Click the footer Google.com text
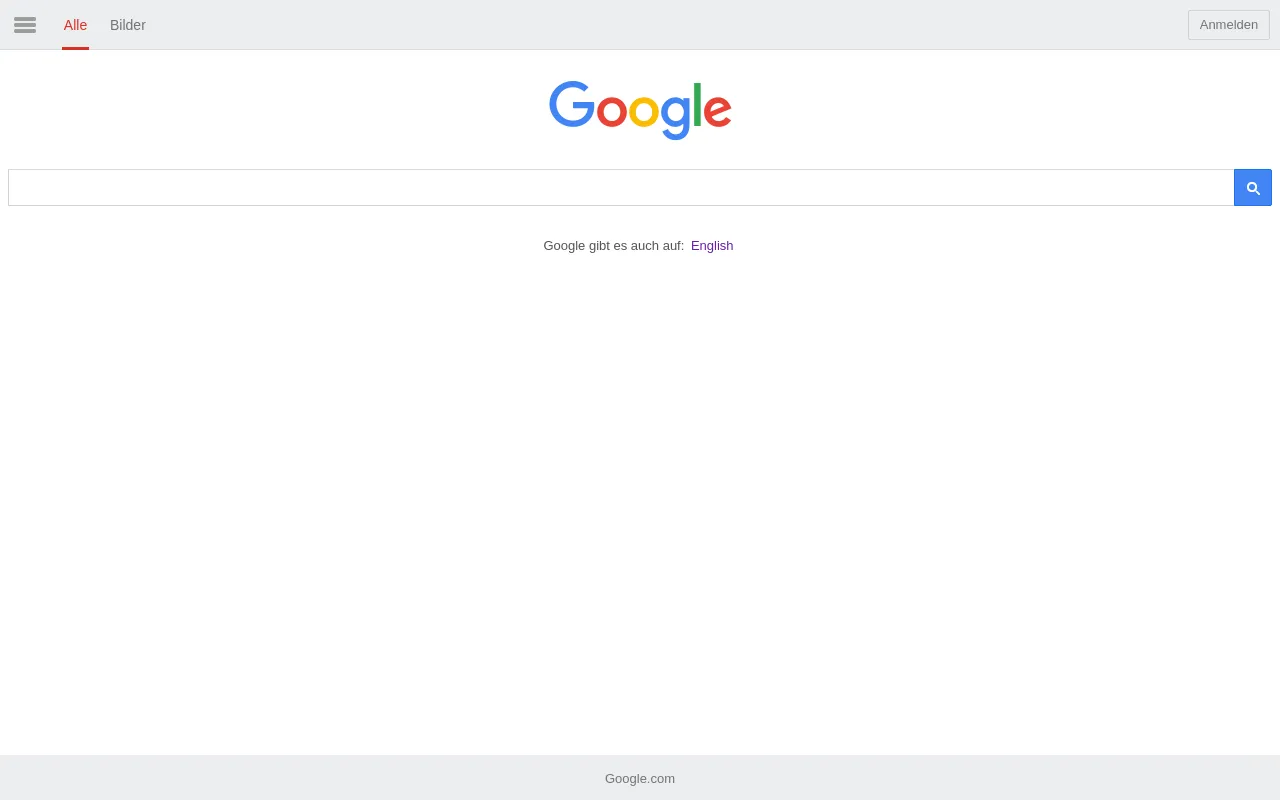 pyautogui.click(x=639, y=778)
